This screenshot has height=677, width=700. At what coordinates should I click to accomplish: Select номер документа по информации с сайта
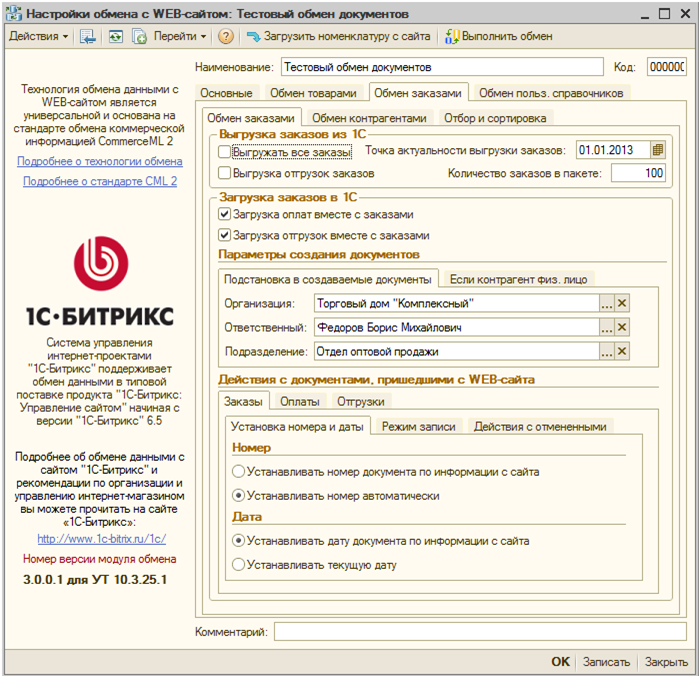click(238, 472)
